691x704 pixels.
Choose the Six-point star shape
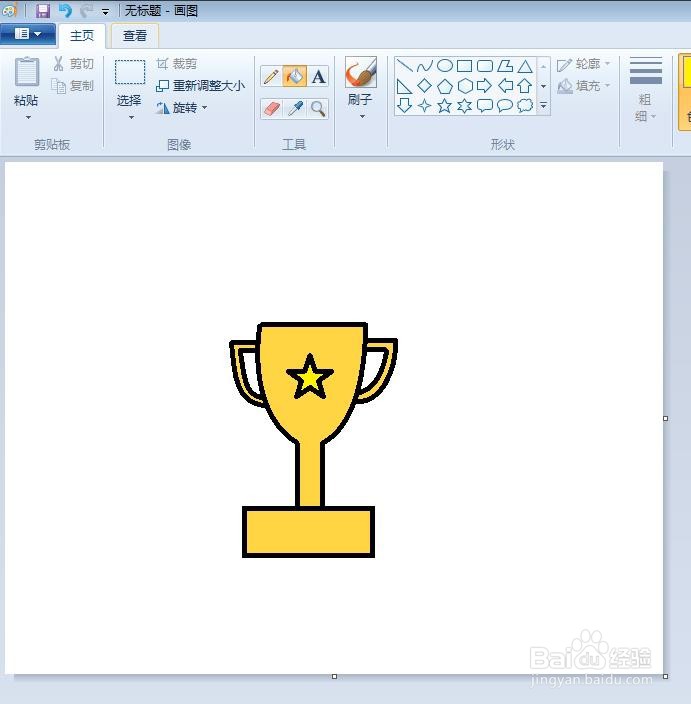(x=464, y=106)
